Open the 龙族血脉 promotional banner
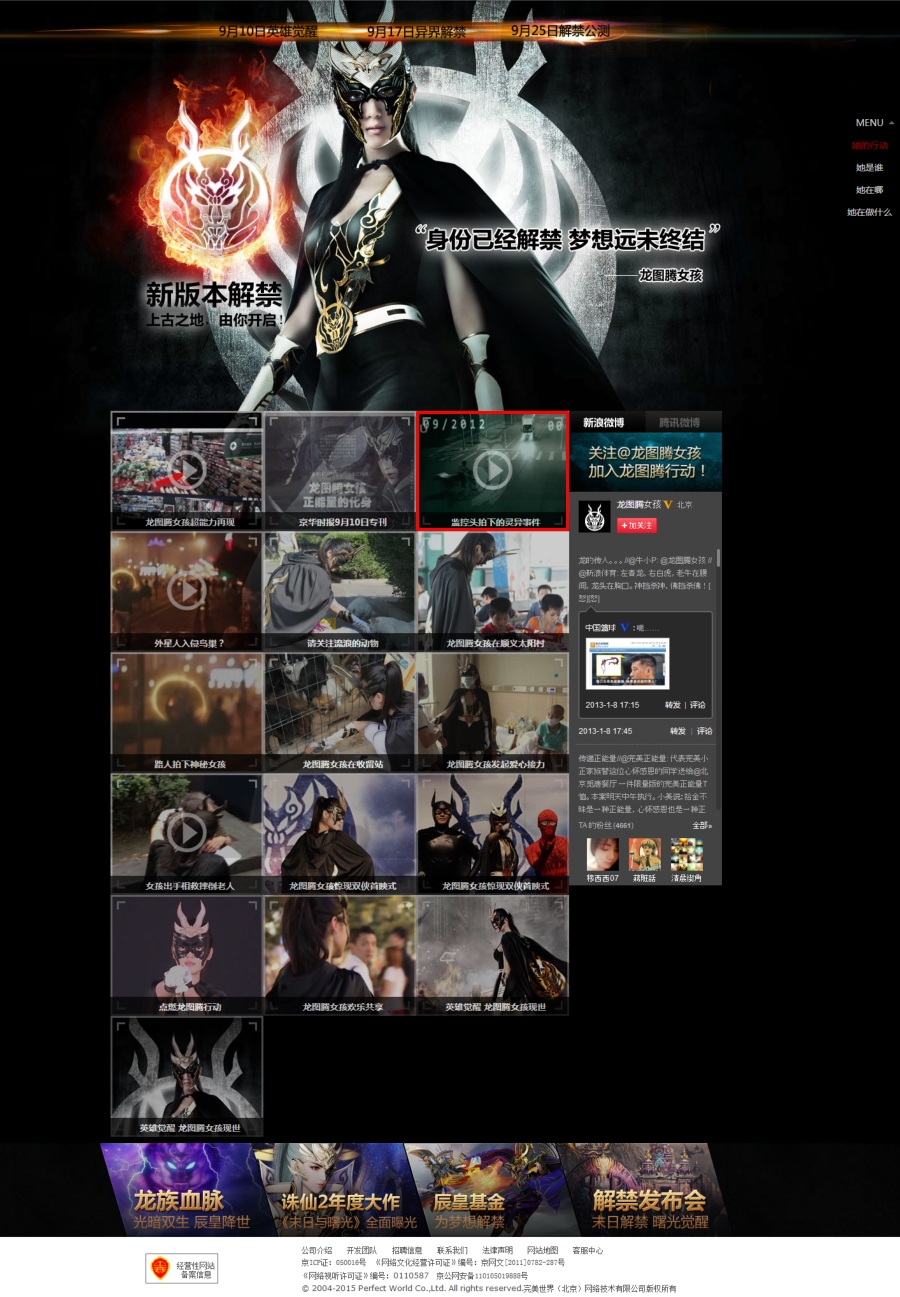 click(x=180, y=1190)
